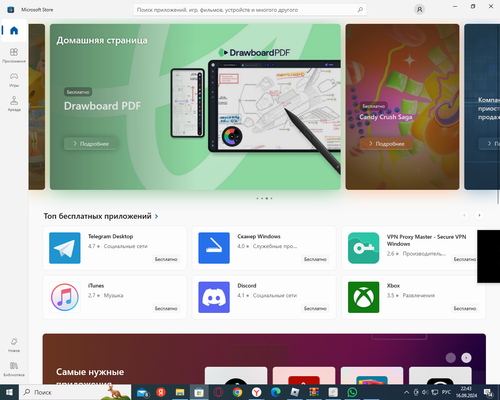The width and height of the screenshot is (500, 400).
Task: Open Microsoft Edge from taskbar
Action: (276, 393)
